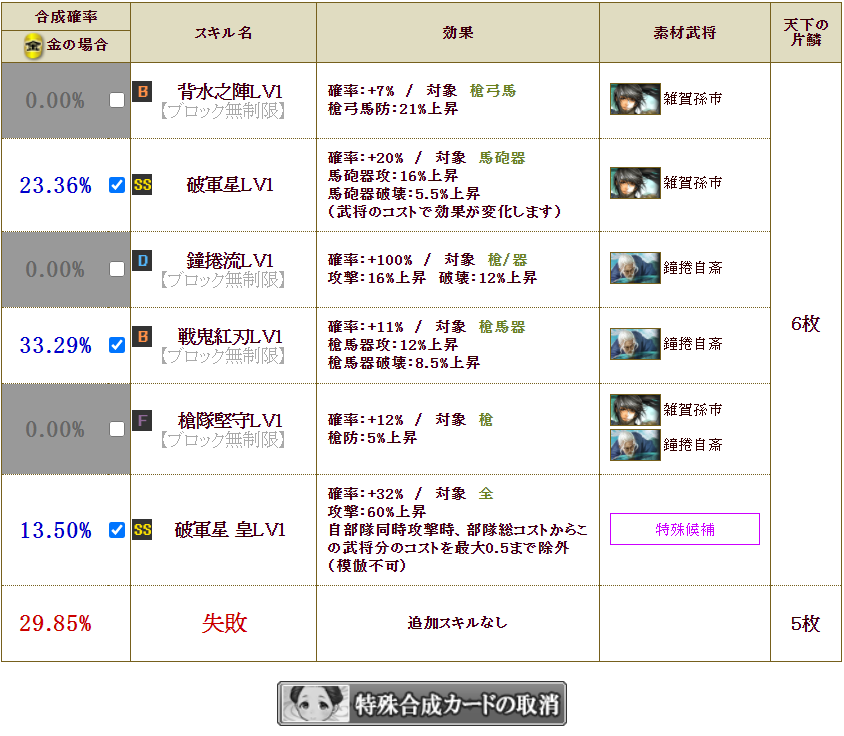Click the 合成確率 column header
Screen dimensions: 844x736
66,17
